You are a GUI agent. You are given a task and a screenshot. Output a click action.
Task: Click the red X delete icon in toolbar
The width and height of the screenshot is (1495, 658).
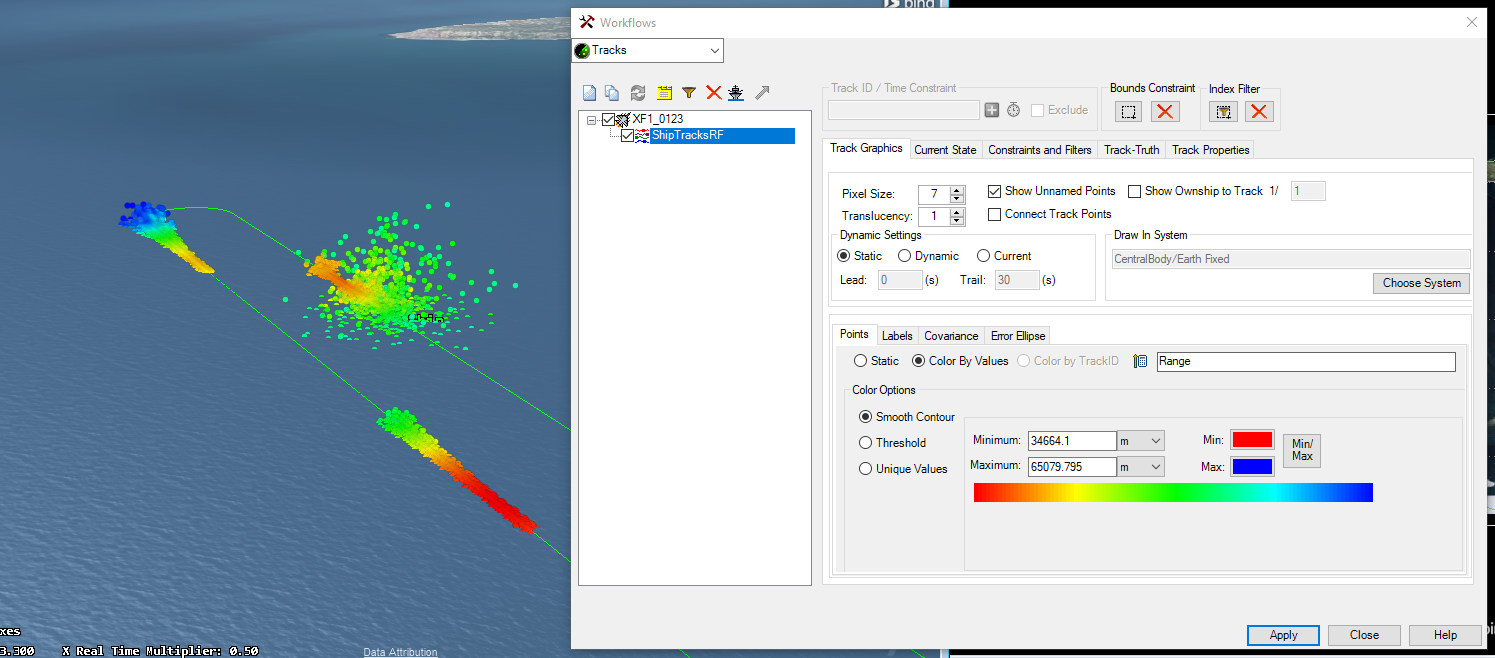point(713,93)
